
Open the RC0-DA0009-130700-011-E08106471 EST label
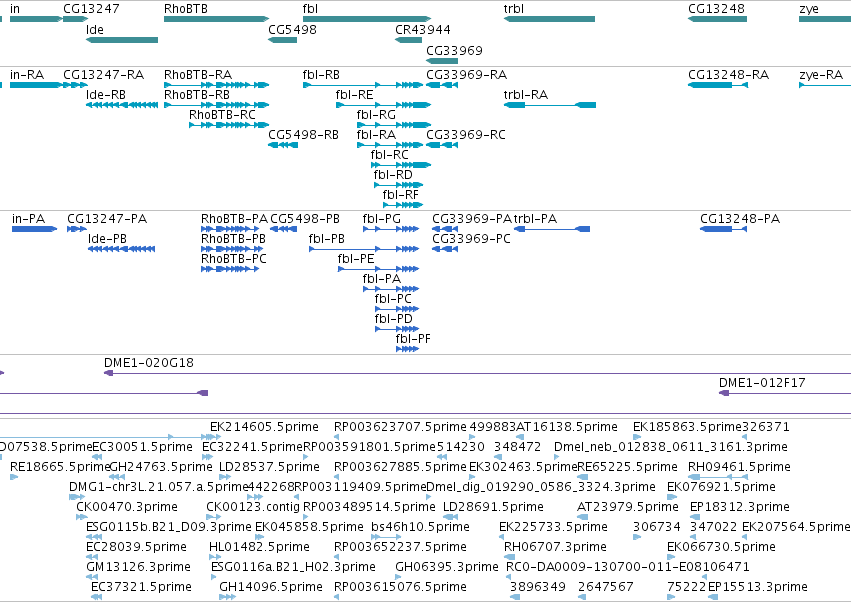pos(627,567)
